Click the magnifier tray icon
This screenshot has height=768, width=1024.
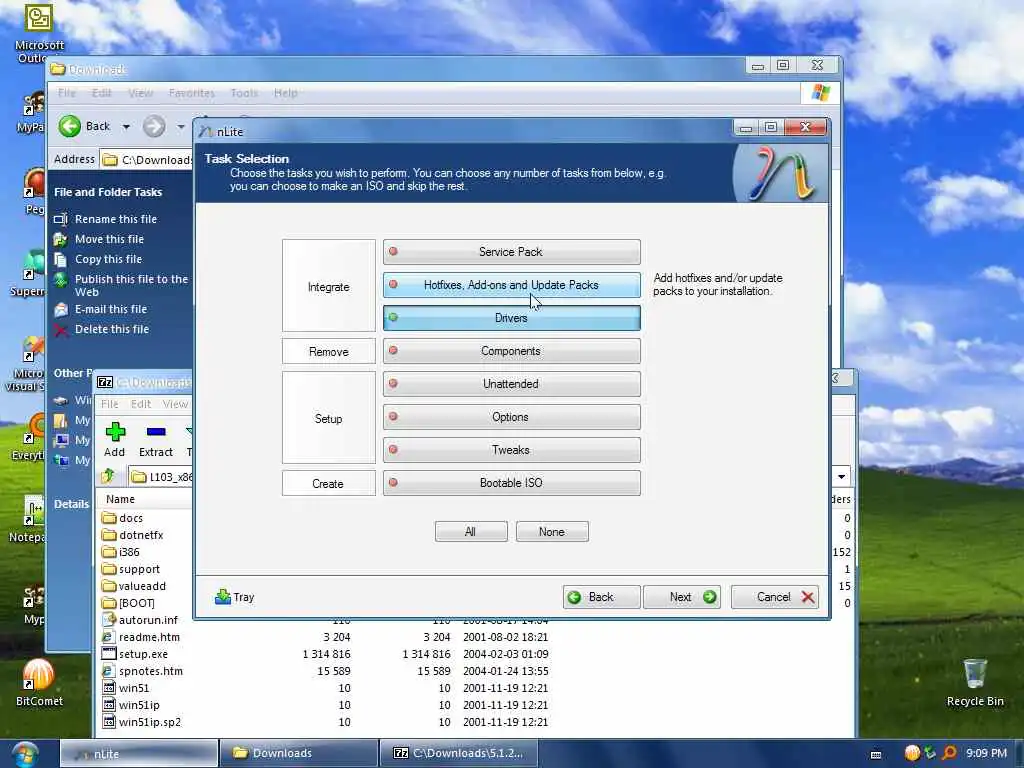click(949, 753)
